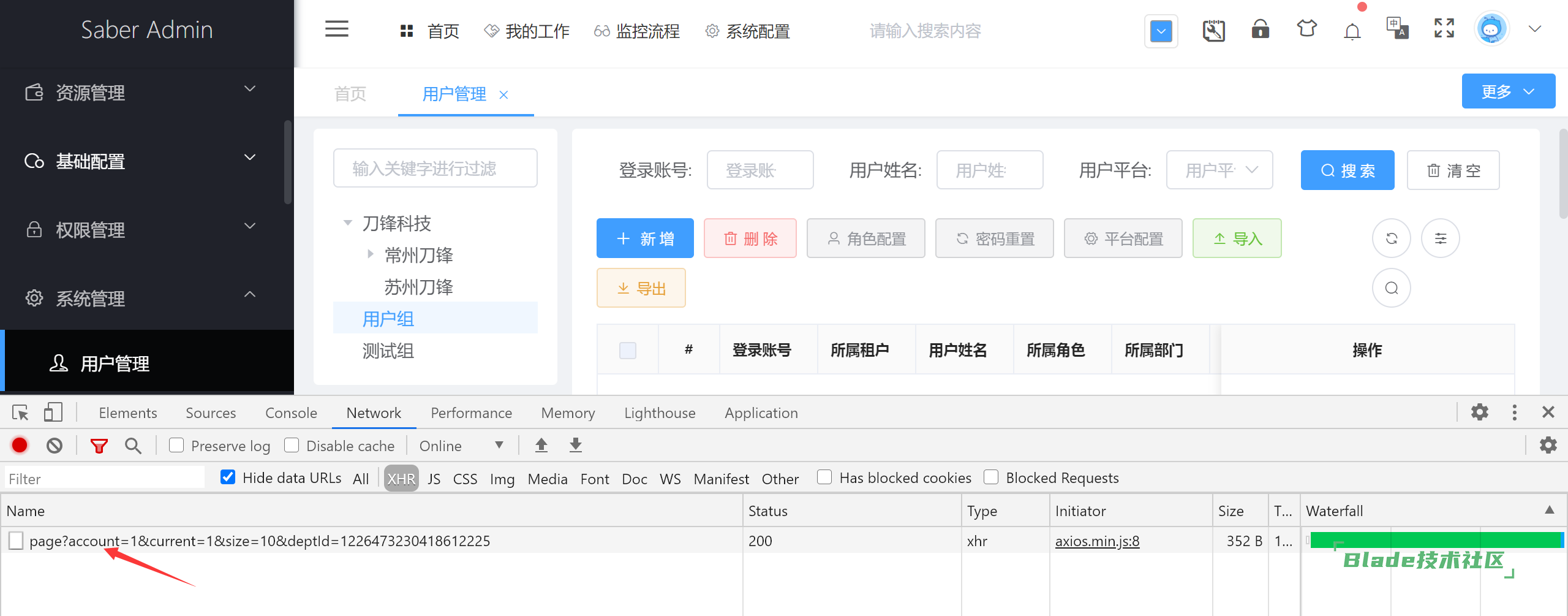Screen dimensions: 1568x616
Task: Click the import HAR upload arrow icon
Action: click(x=541, y=445)
